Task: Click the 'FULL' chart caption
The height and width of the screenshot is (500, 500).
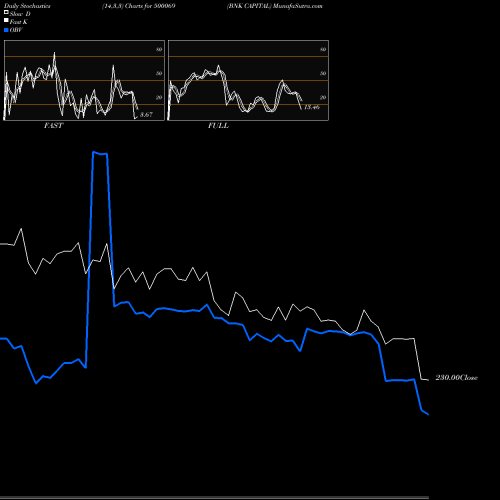Action: click(x=218, y=126)
